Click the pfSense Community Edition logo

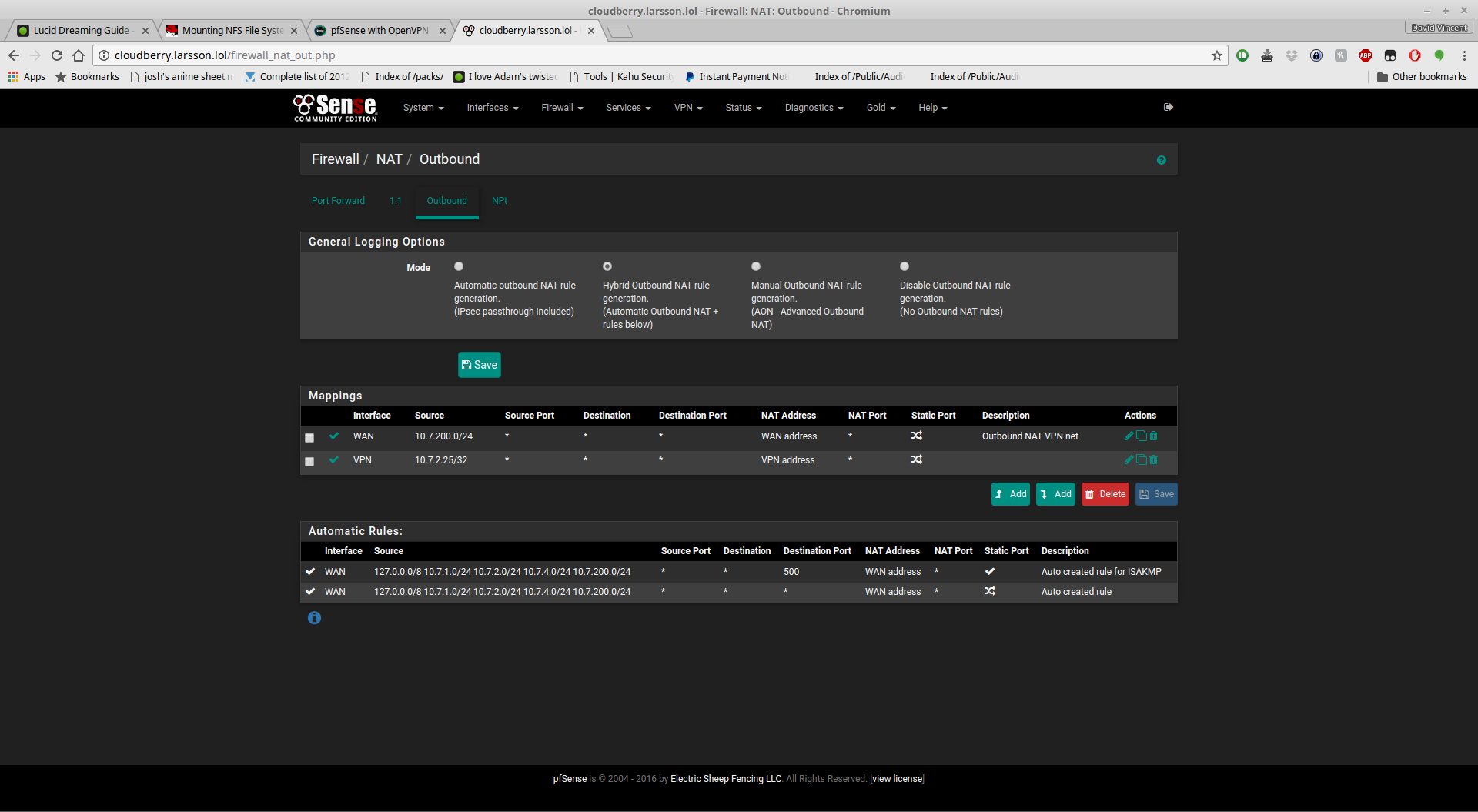click(x=335, y=108)
